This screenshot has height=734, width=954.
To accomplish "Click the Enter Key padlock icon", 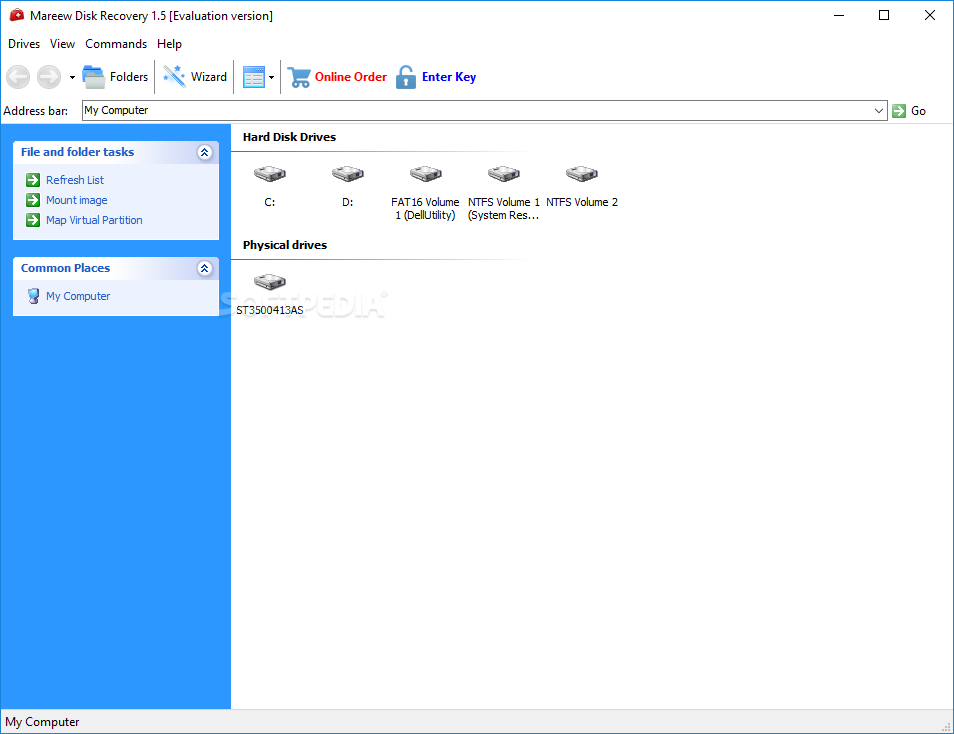I will tap(406, 77).
